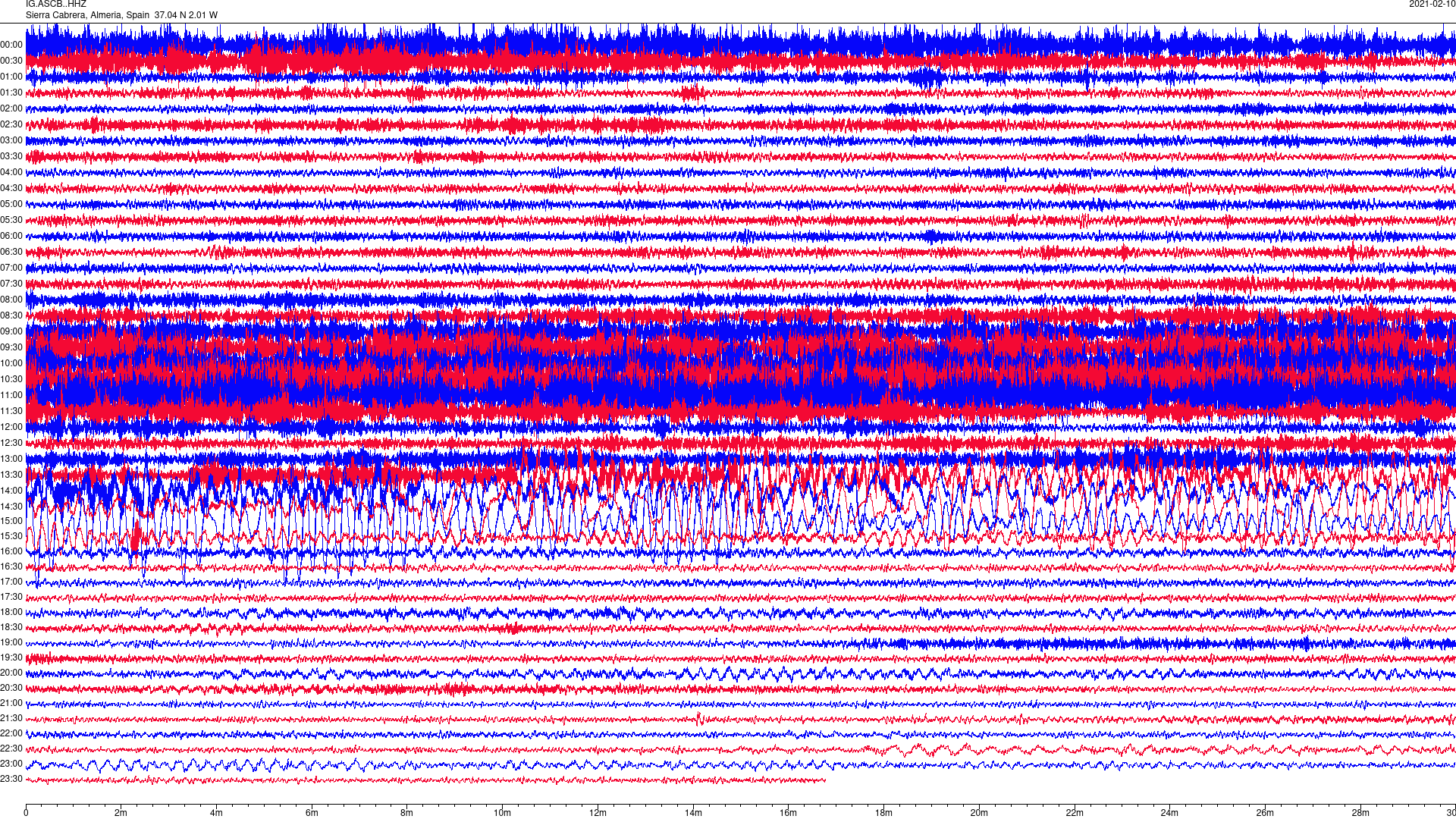
Task: Click the 20m tick label
Action: [x=979, y=813]
